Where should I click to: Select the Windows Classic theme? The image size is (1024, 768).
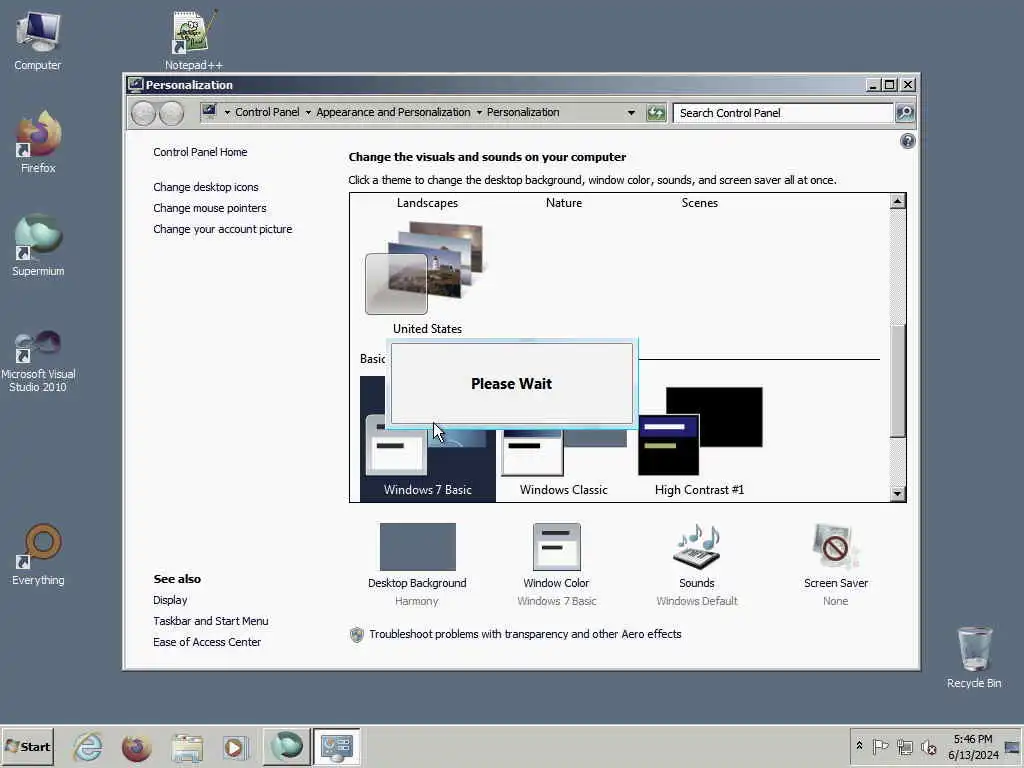point(564,461)
